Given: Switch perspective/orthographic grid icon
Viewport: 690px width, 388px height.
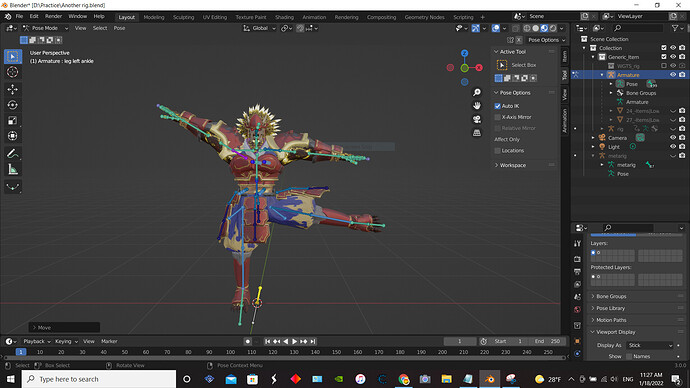Looking at the screenshot, I should tap(477, 132).
